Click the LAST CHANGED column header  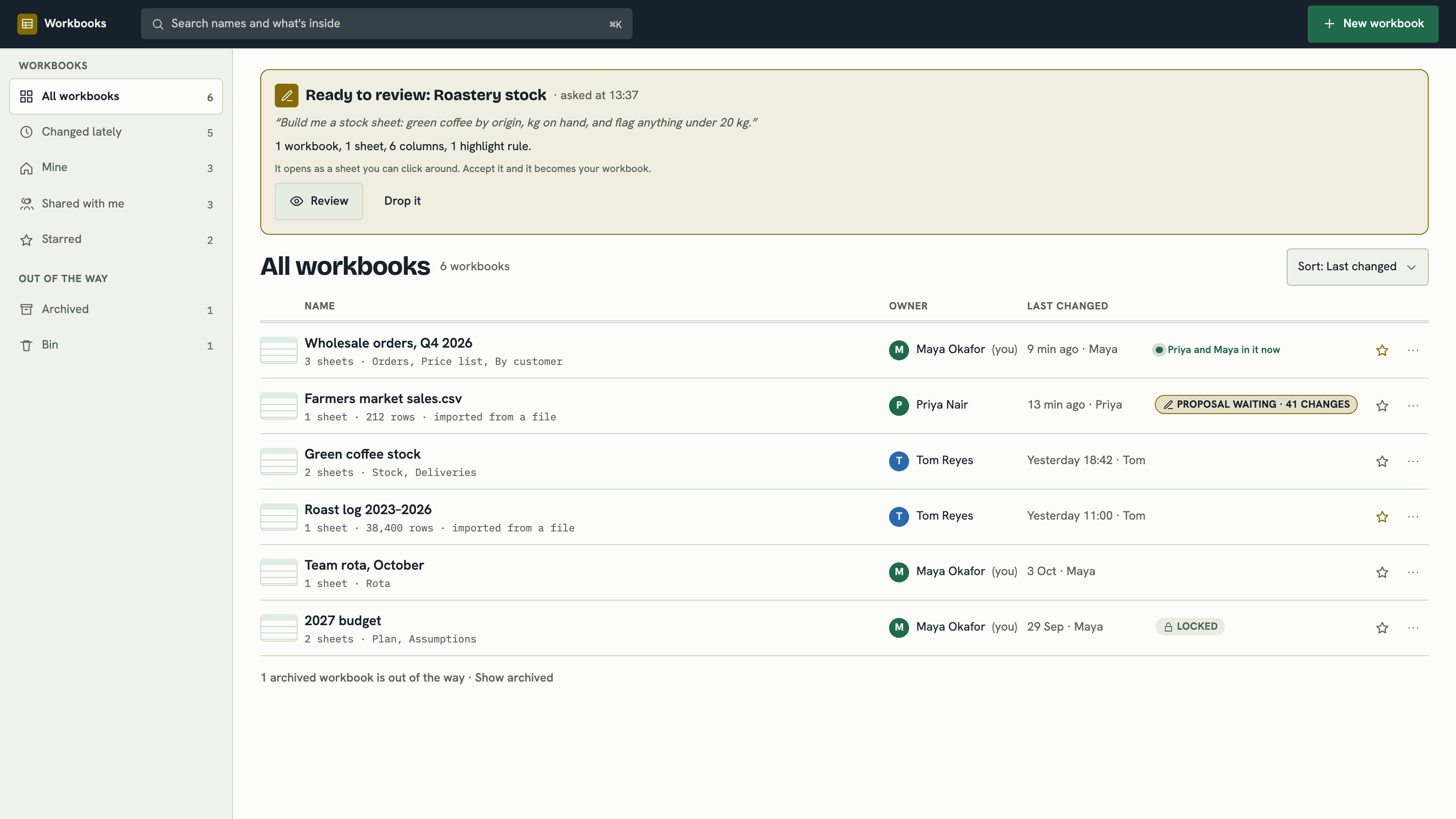[x=1067, y=306]
